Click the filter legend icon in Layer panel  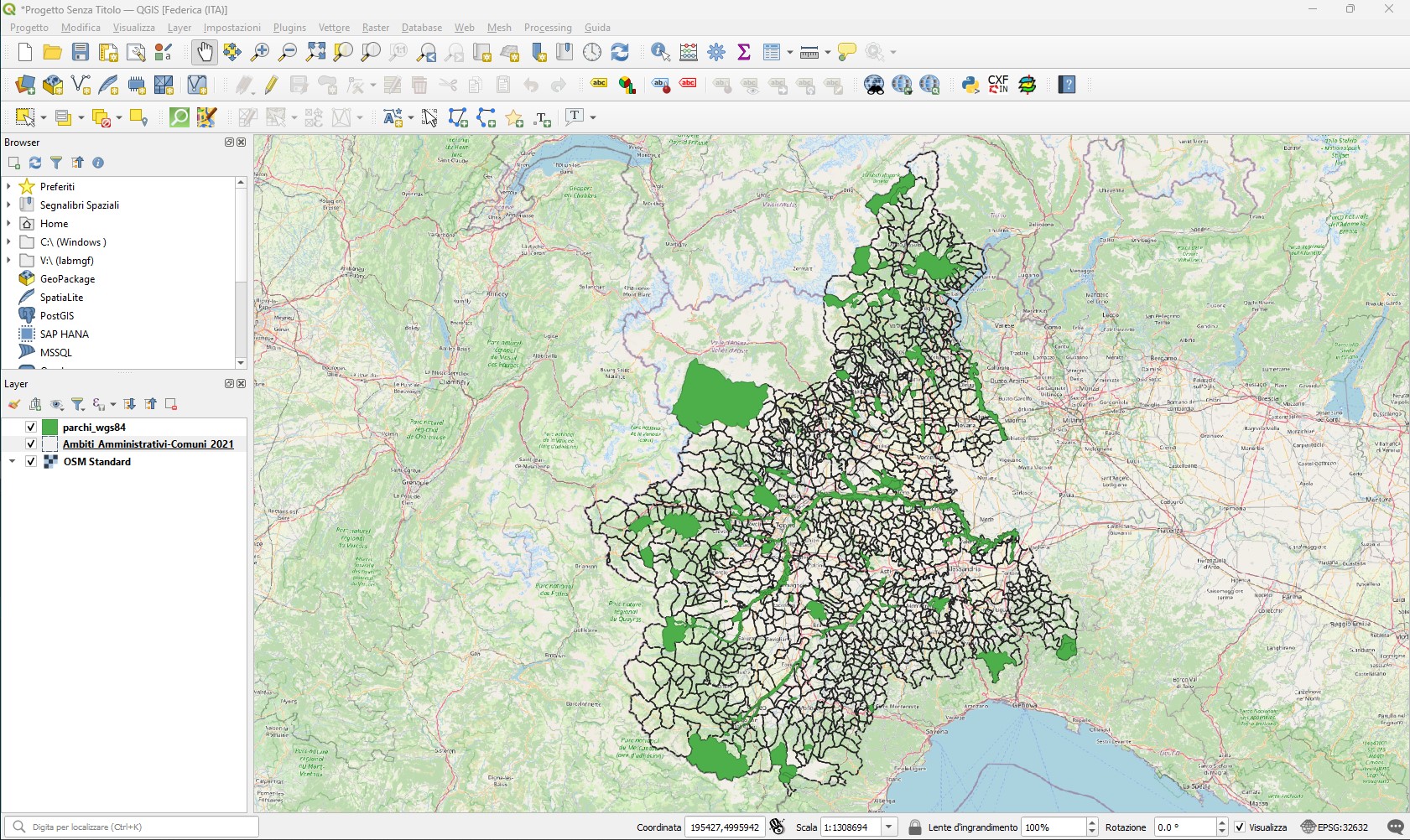[77, 405]
